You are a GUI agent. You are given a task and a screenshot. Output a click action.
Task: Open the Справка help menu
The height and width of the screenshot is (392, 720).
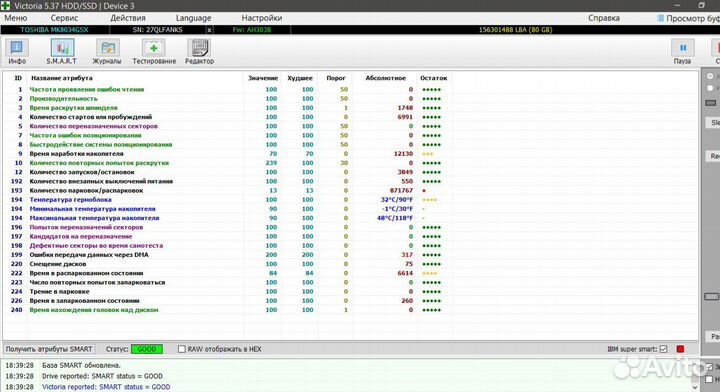coord(604,18)
